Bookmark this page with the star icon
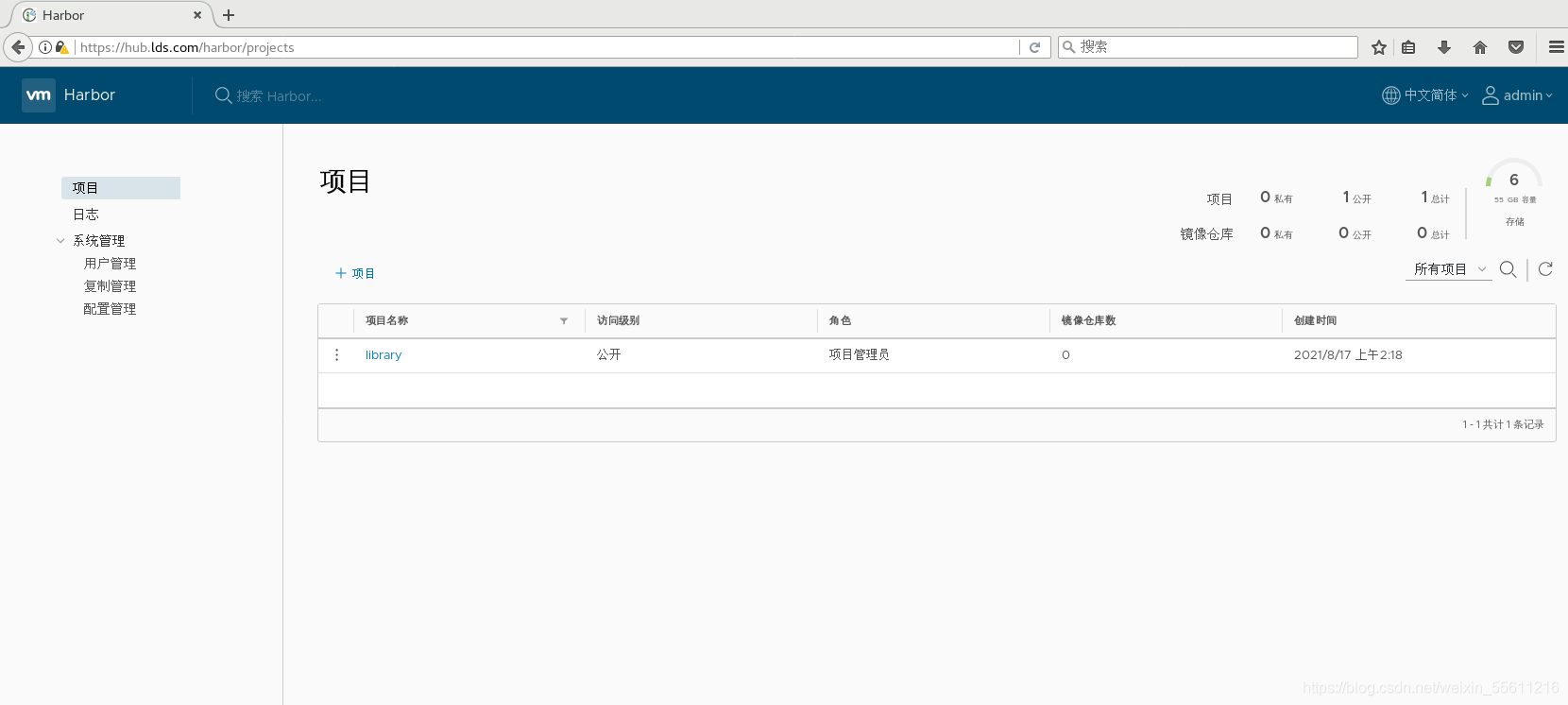Screen dimensions: 1568x705 point(1379,47)
